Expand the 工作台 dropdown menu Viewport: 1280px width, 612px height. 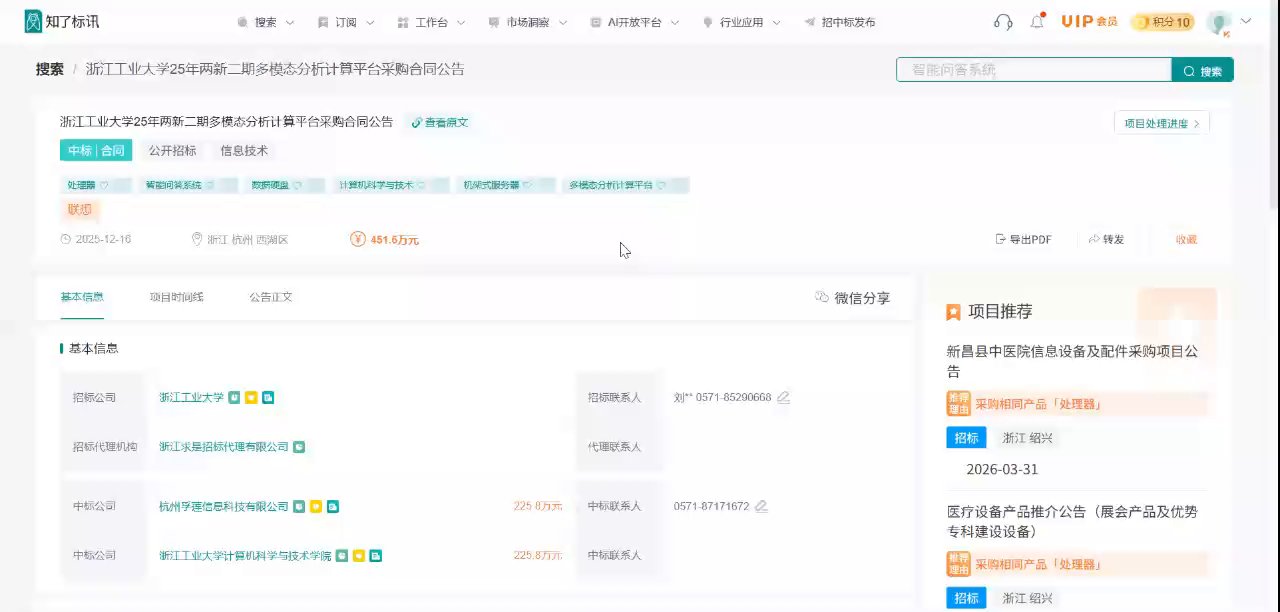coord(461,22)
